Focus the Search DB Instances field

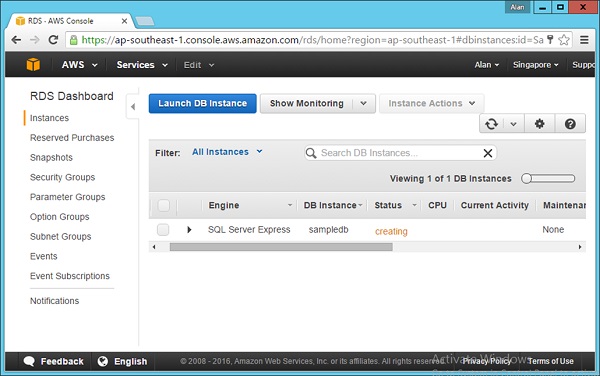click(400, 153)
